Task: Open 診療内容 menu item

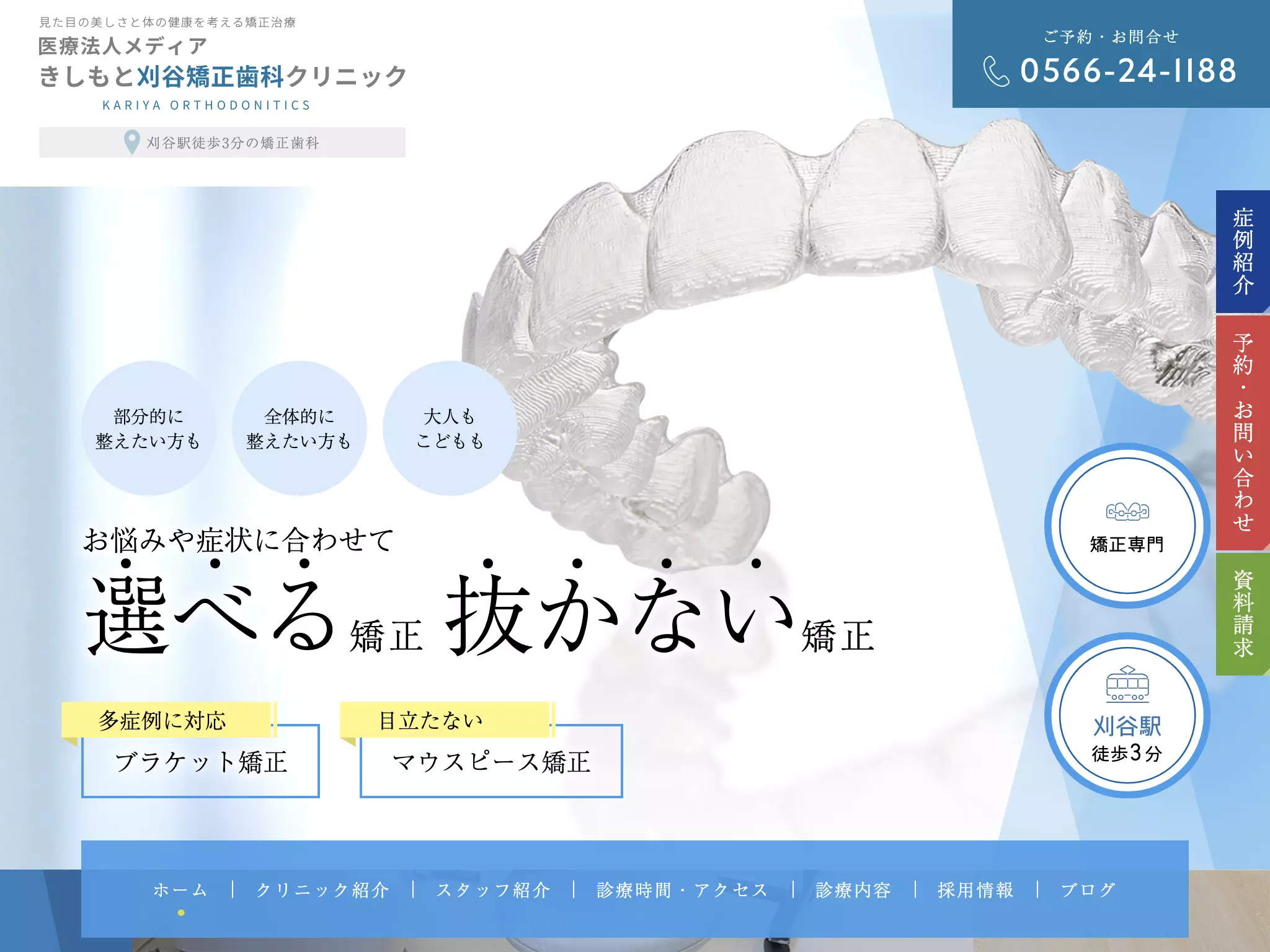Action: click(854, 890)
